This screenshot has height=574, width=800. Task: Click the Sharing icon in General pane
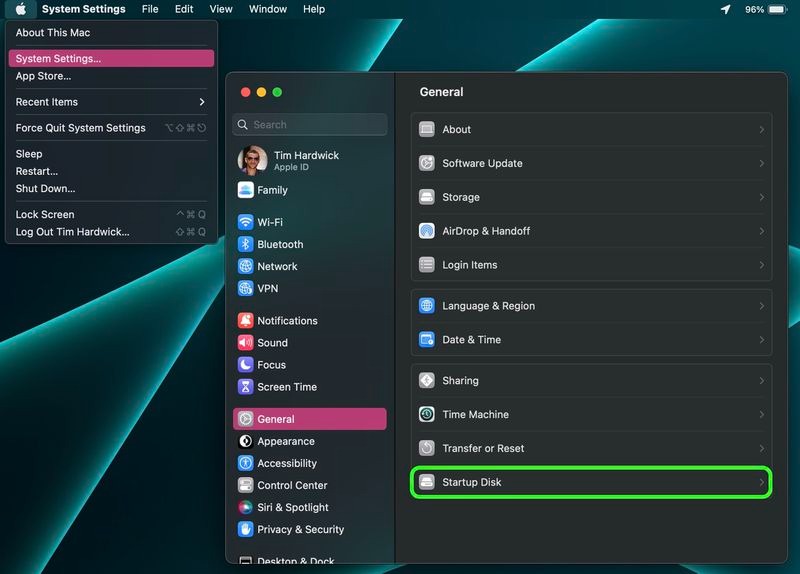coord(427,380)
